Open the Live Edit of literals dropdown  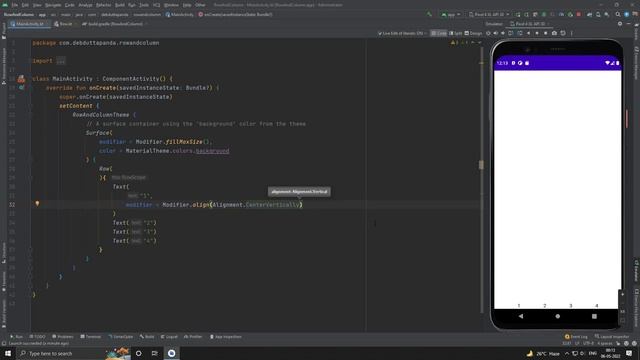(402, 33)
